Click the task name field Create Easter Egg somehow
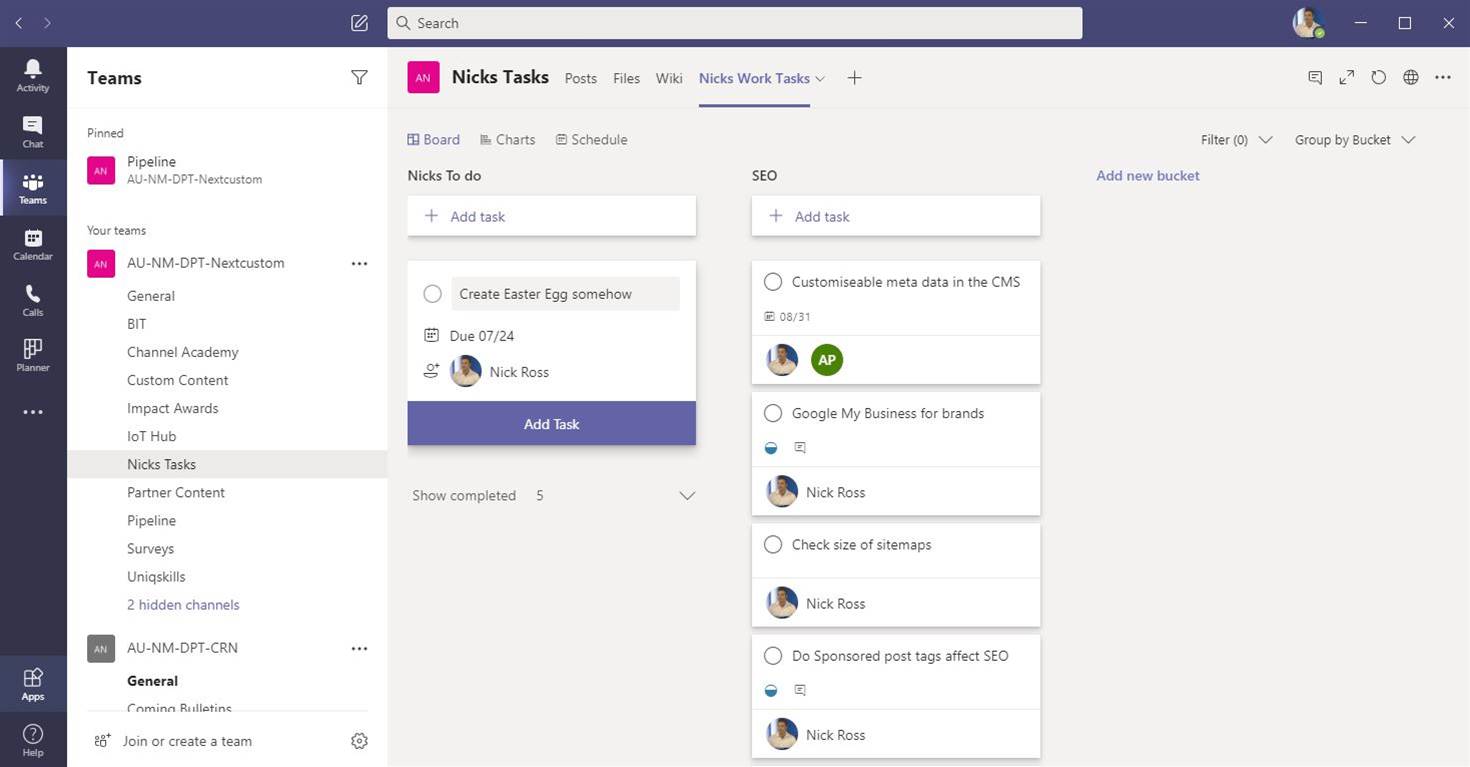1470x767 pixels. pyautogui.click(x=565, y=294)
